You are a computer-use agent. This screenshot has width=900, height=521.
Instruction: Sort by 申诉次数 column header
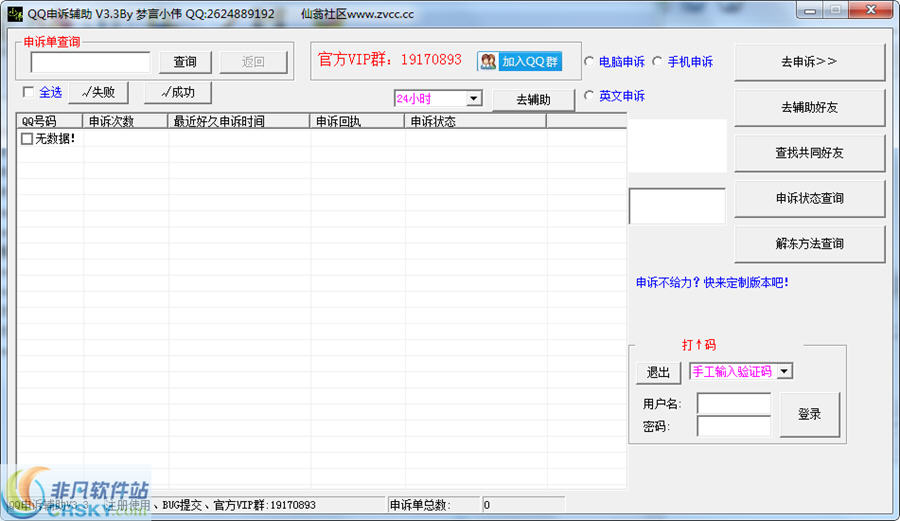point(125,121)
